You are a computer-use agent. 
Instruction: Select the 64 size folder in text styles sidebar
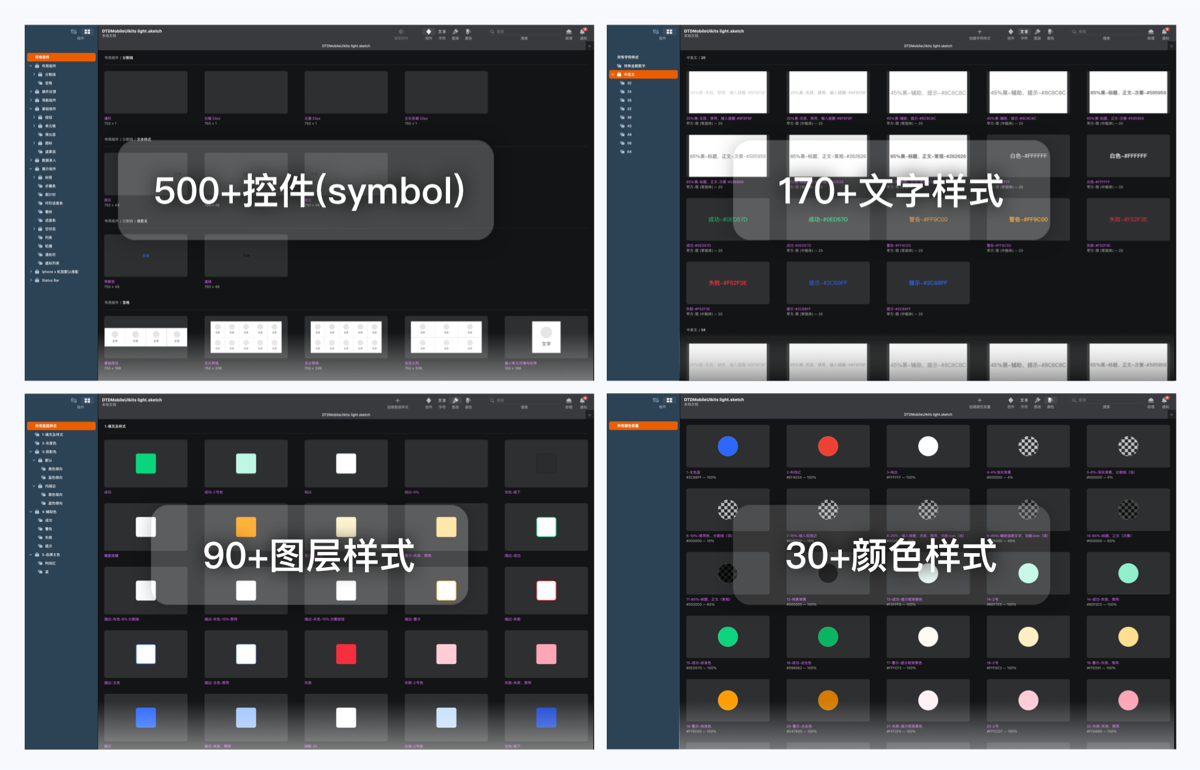[x=628, y=152]
